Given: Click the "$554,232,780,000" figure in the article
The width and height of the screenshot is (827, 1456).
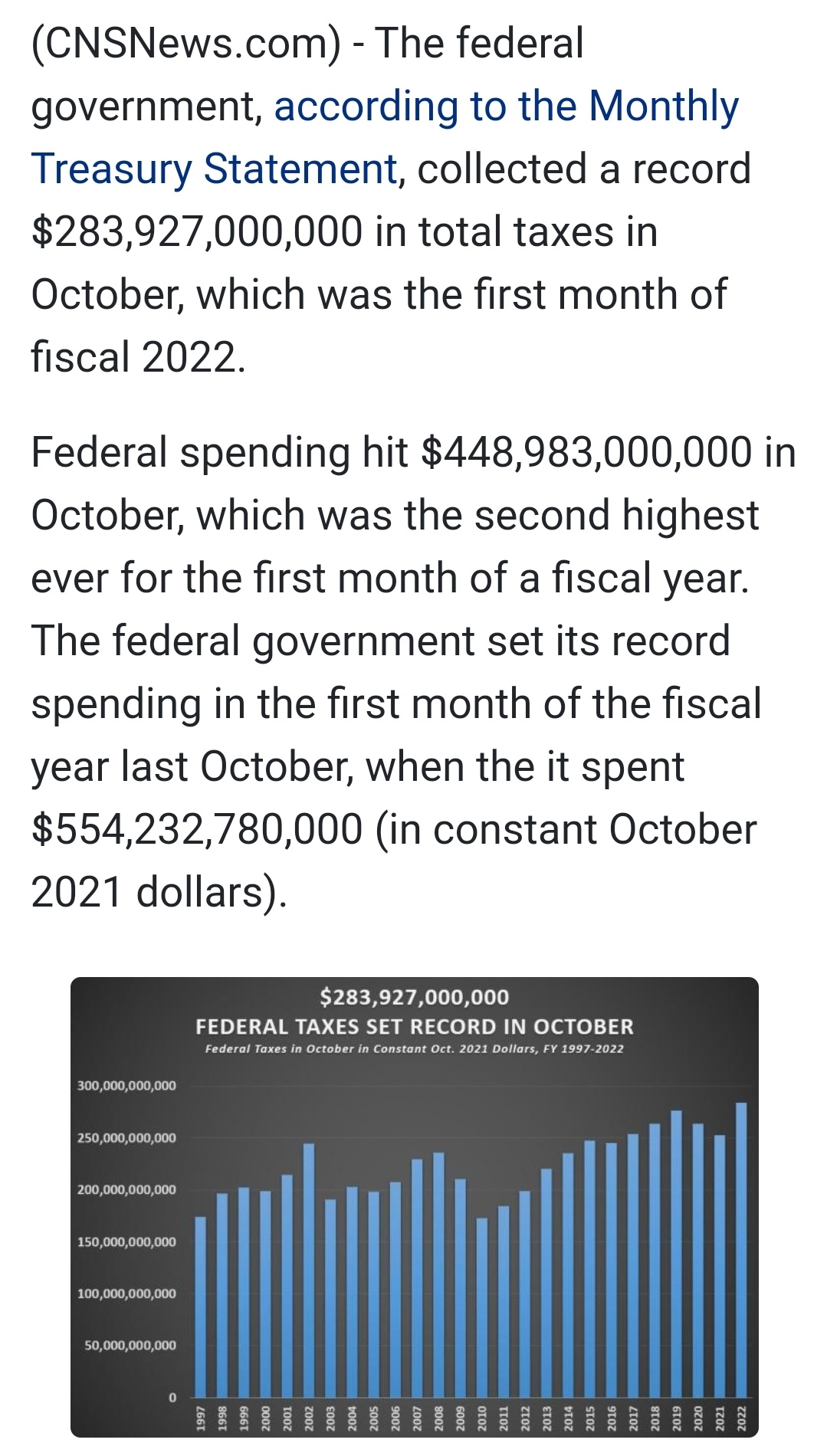Looking at the screenshot, I should pos(197,830).
